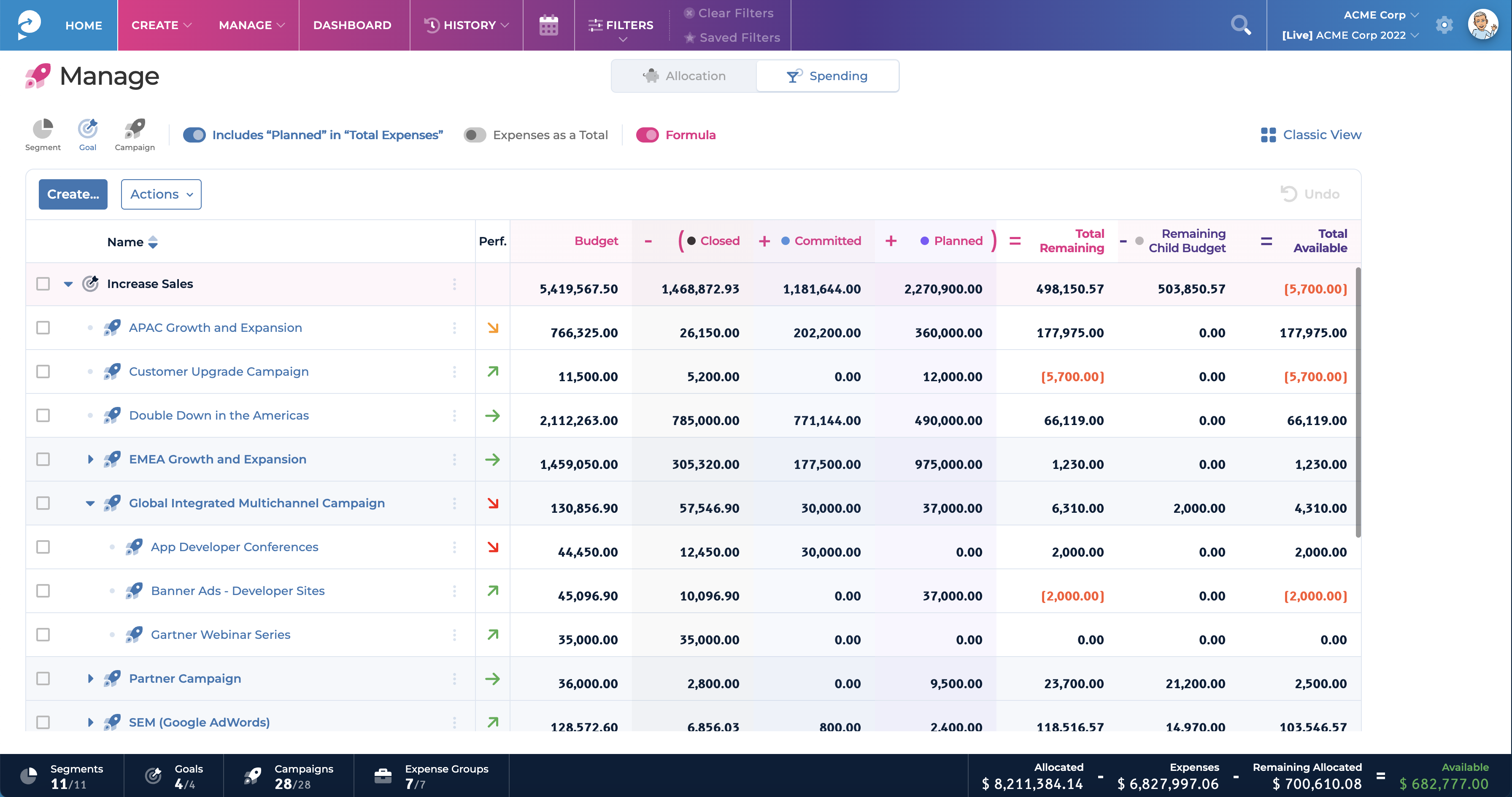This screenshot has width=1512, height=797.
Task: Open row menu dots for Customer Upgrade Campaign
Action: click(454, 372)
